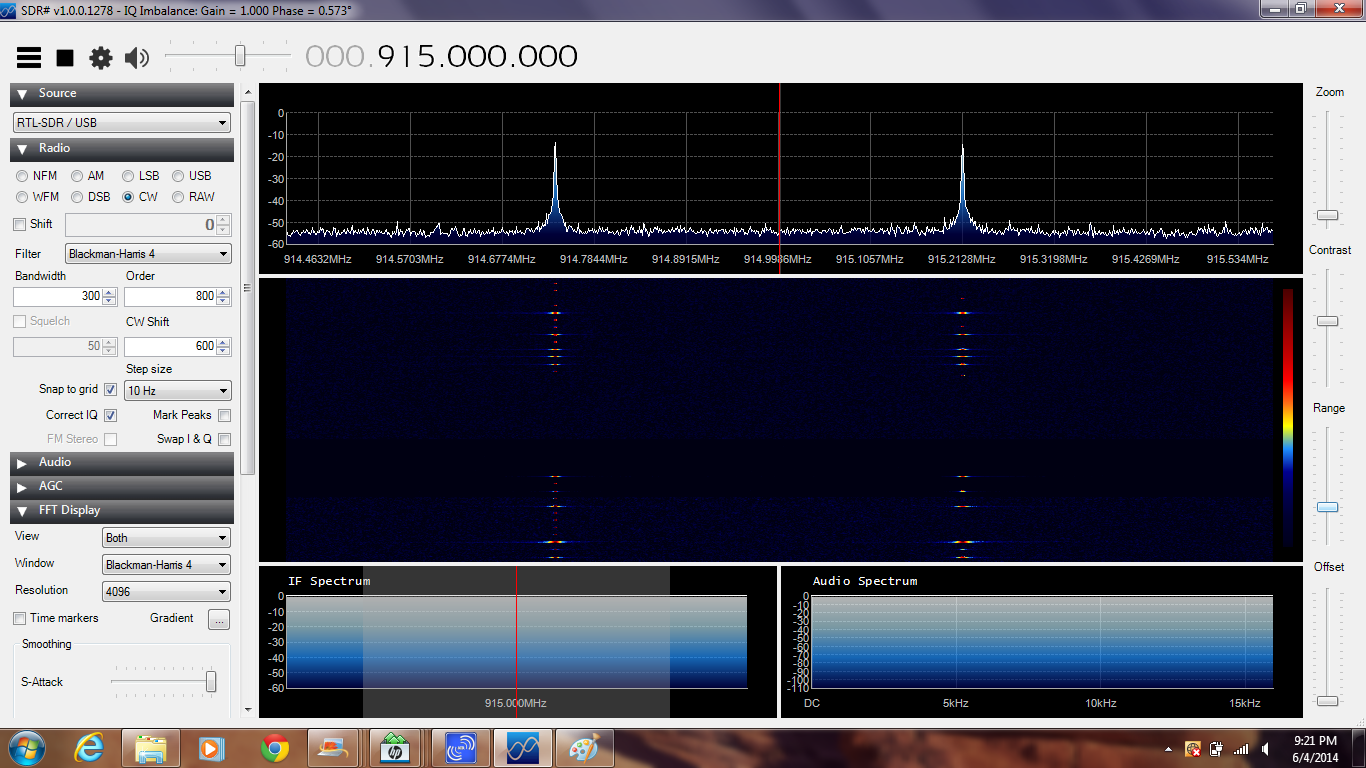Open Windows Explorer folder icon in taskbar
The width and height of the screenshot is (1366, 768).
[151, 747]
